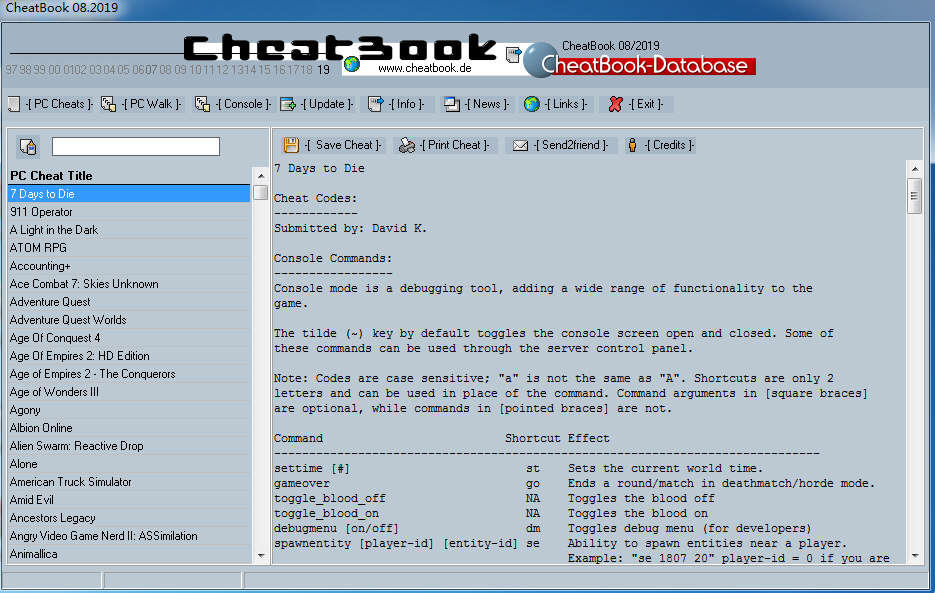Click the [ PC Cheats ] label
The height and width of the screenshot is (593, 935).
point(59,104)
